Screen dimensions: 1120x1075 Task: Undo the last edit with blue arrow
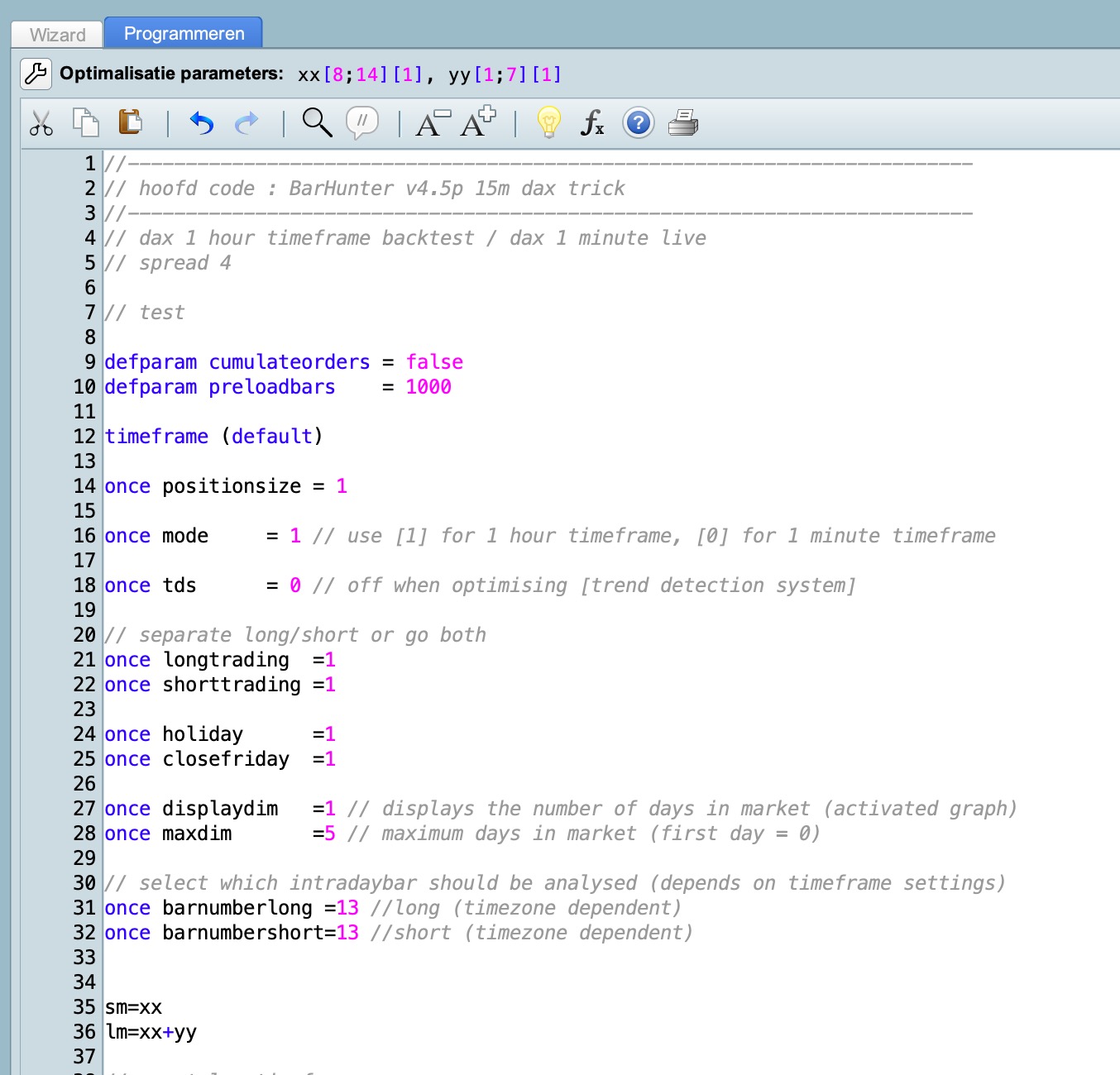[x=202, y=123]
